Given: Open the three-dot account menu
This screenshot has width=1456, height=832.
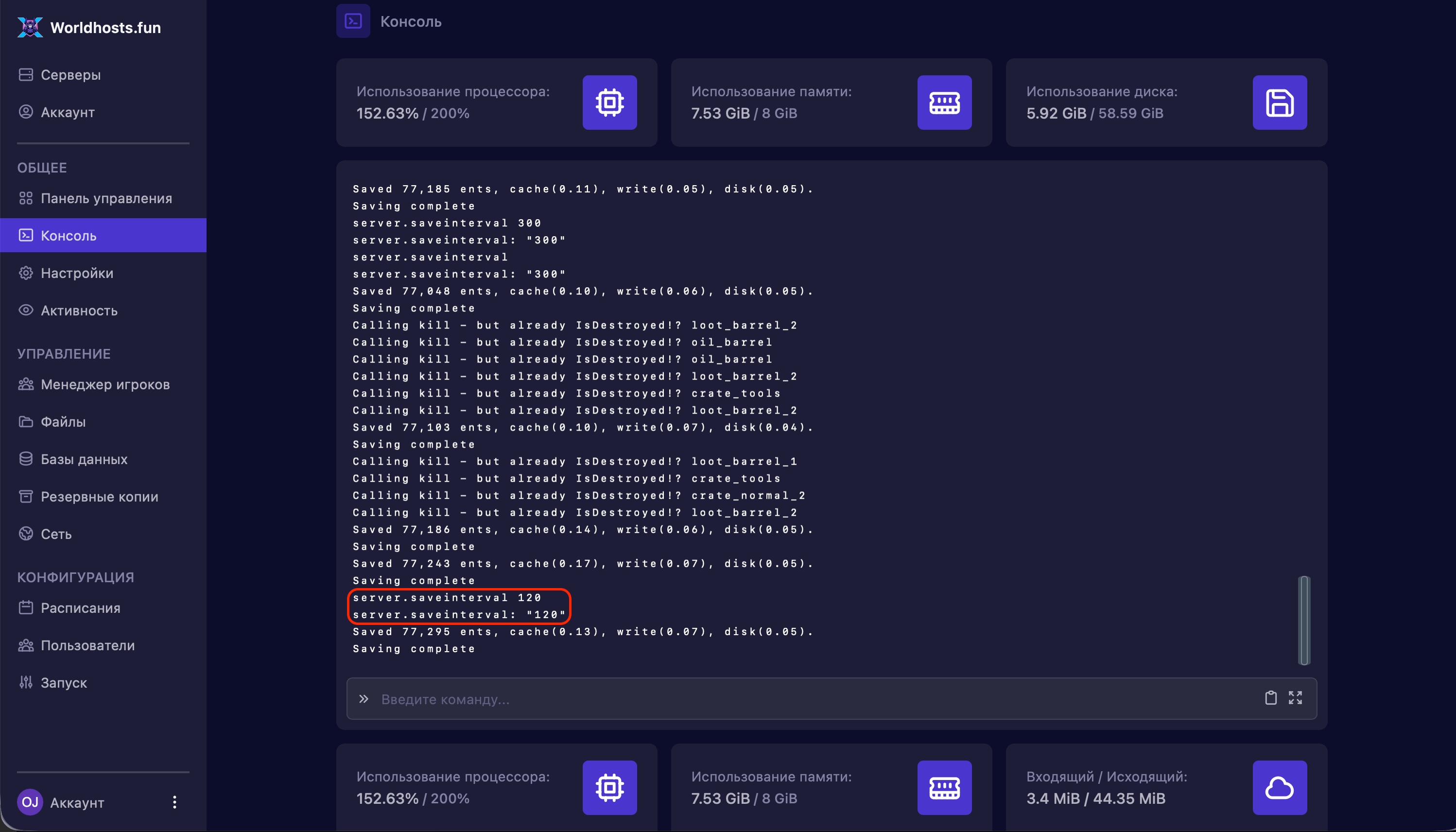Looking at the screenshot, I should [x=174, y=802].
